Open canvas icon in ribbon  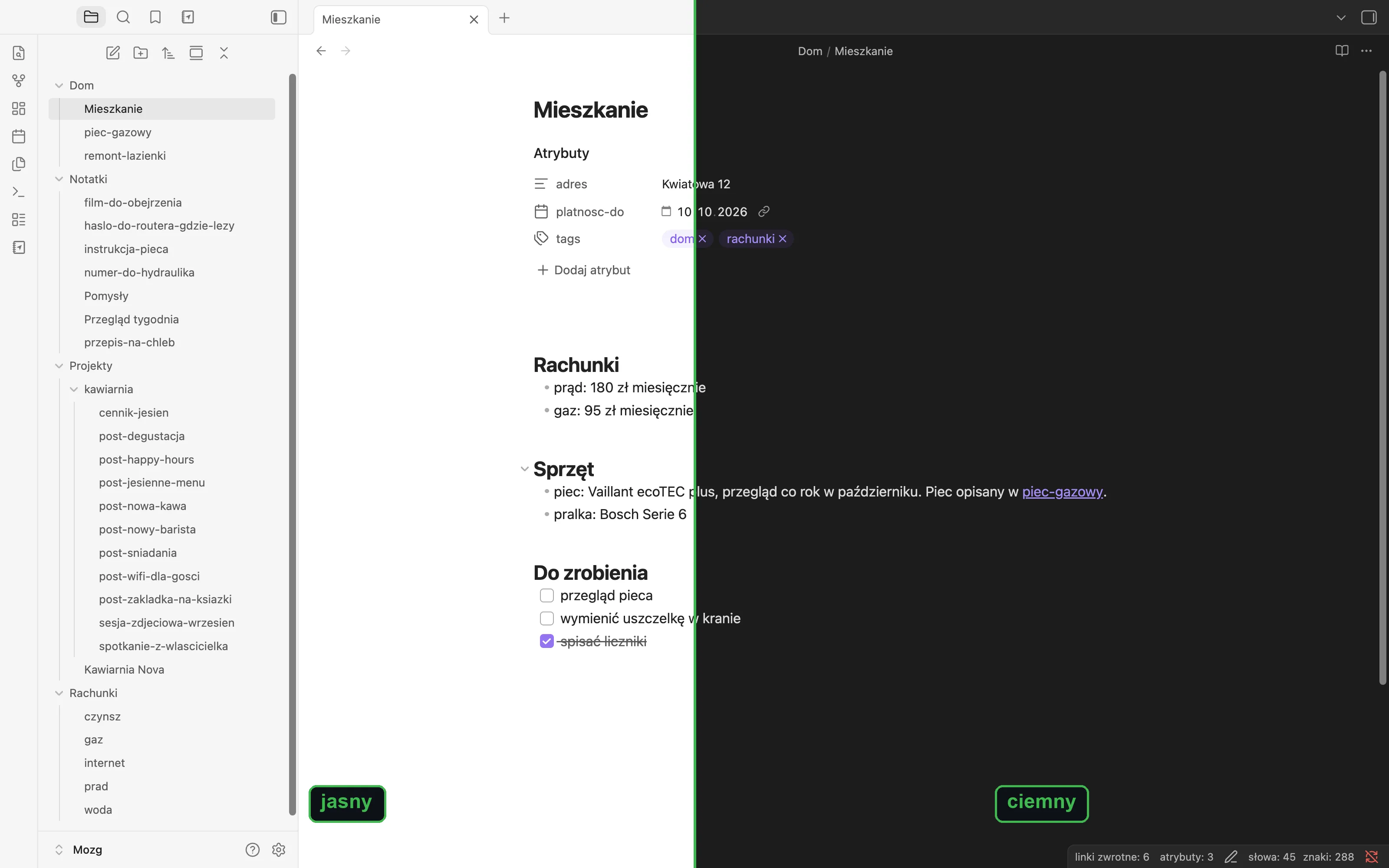click(x=19, y=108)
